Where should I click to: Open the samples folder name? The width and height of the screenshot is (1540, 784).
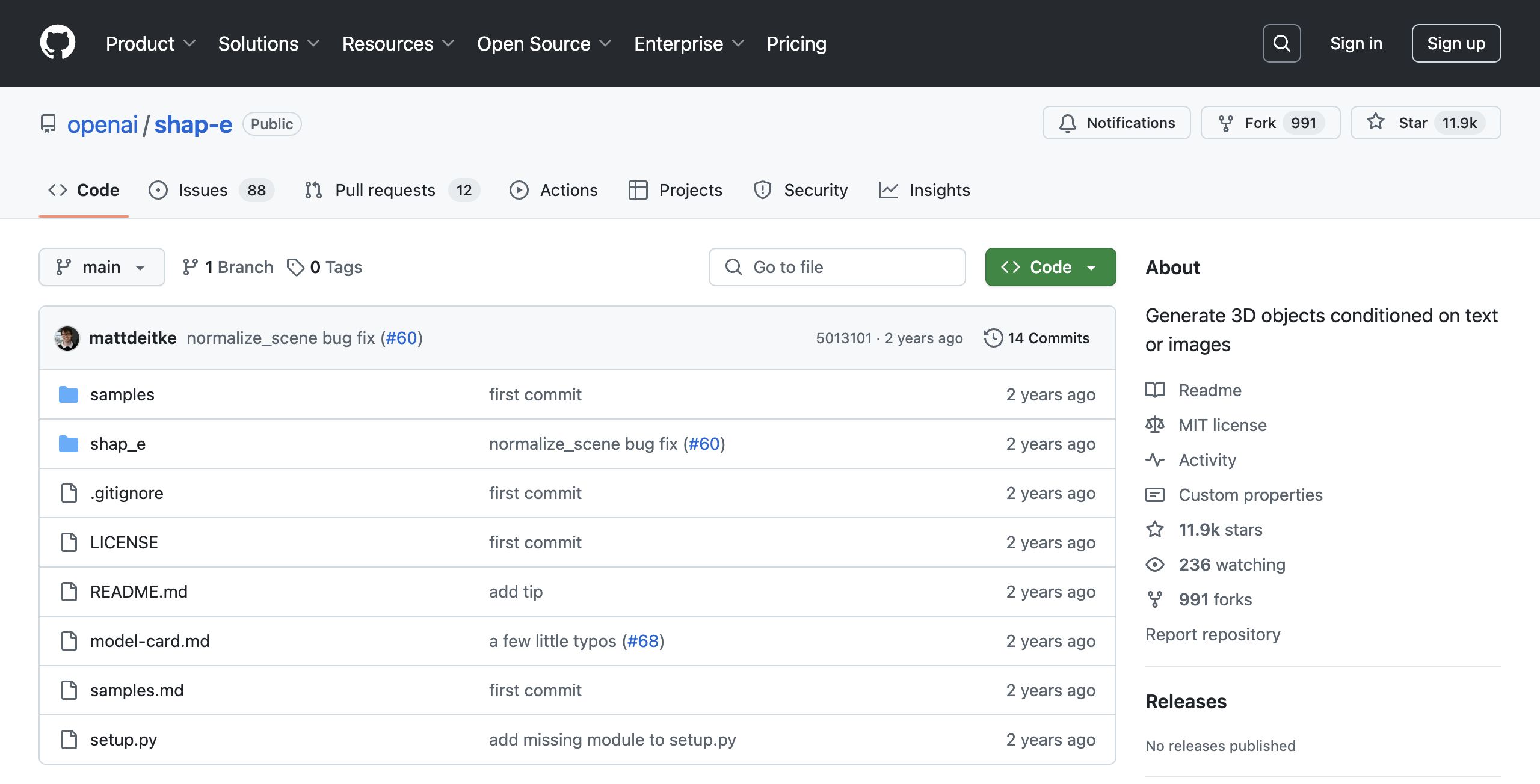122,394
